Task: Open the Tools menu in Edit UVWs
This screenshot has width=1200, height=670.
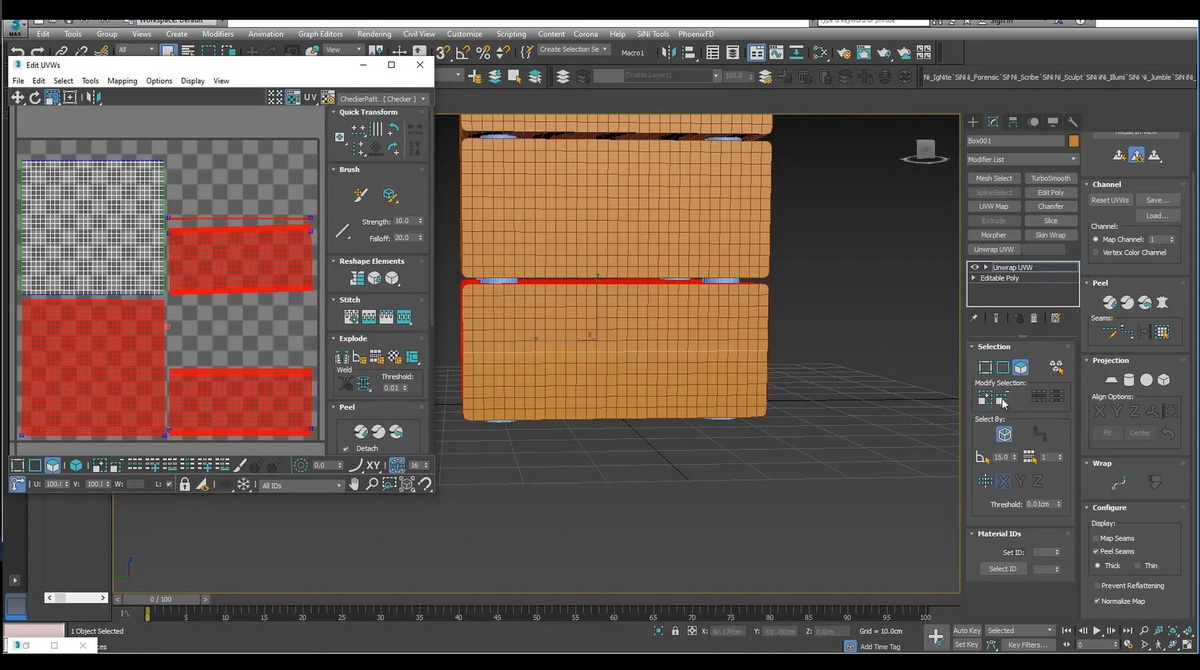Action: (x=90, y=81)
